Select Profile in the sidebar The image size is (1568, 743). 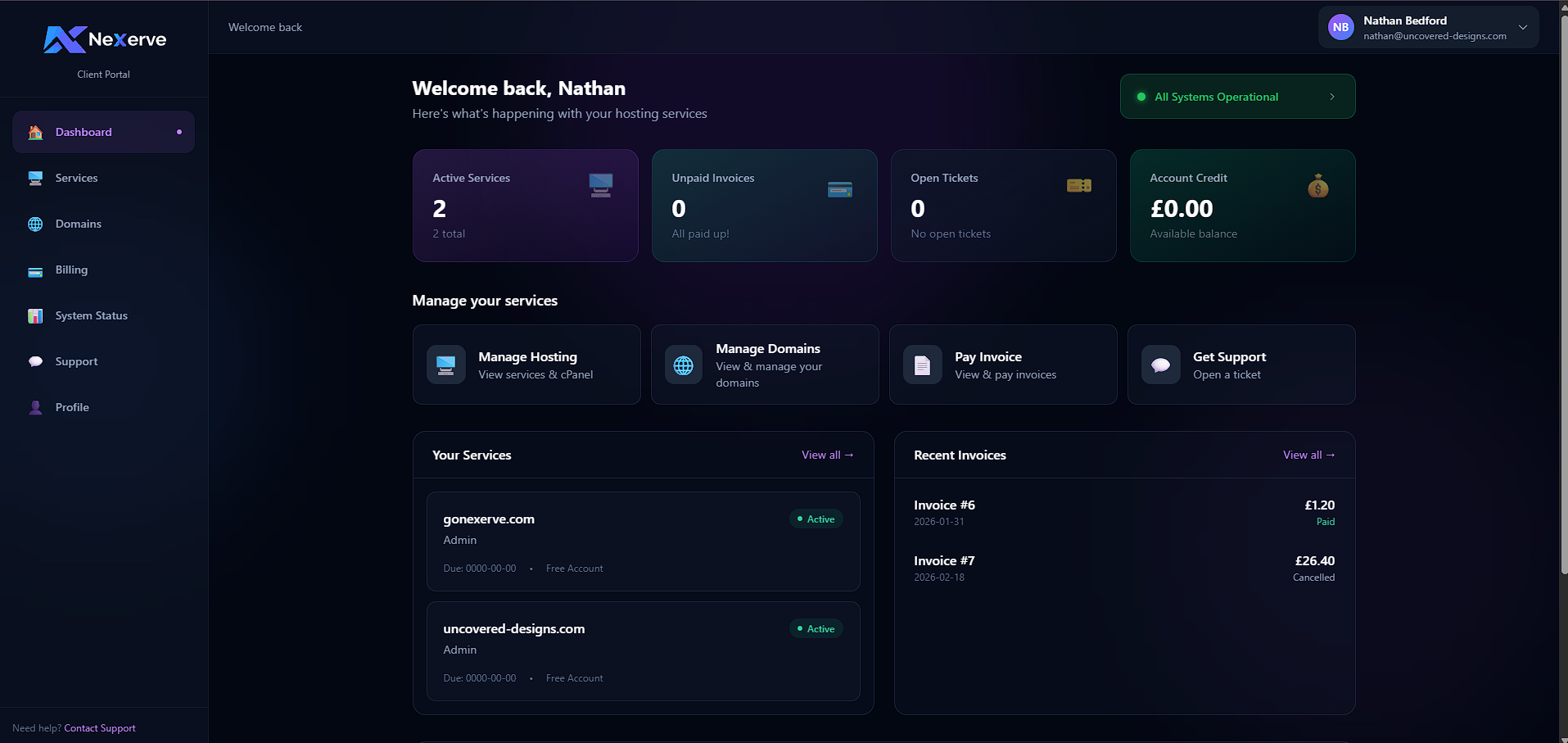click(x=72, y=407)
